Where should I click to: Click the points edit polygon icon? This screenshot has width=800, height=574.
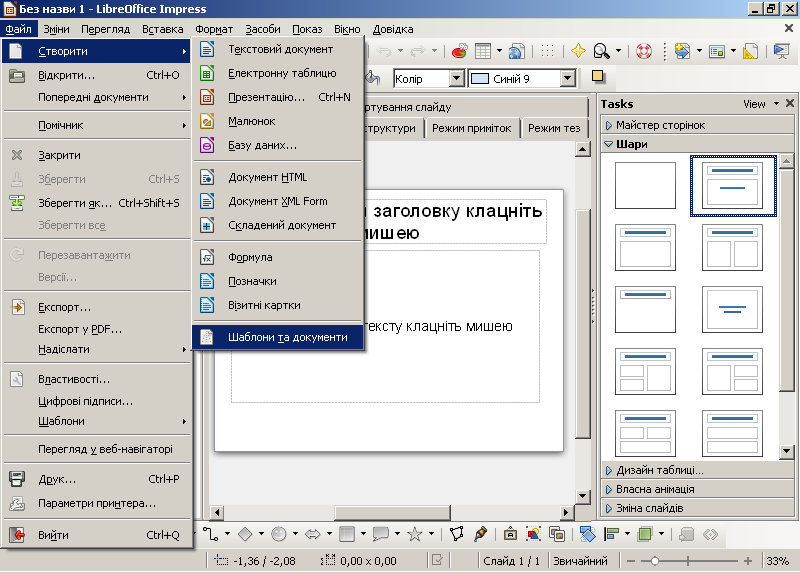pyautogui.click(x=457, y=534)
